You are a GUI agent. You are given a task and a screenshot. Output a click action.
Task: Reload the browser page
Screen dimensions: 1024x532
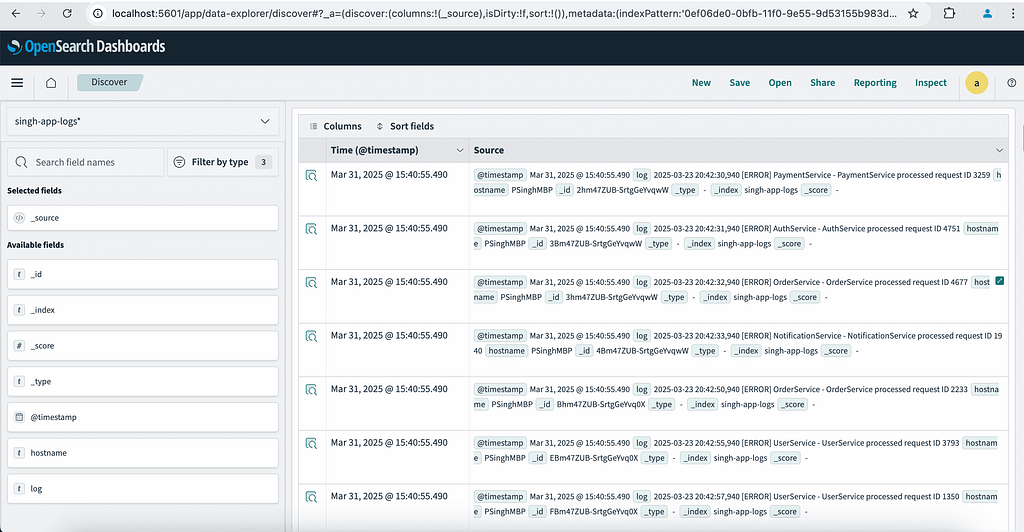coord(67,13)
